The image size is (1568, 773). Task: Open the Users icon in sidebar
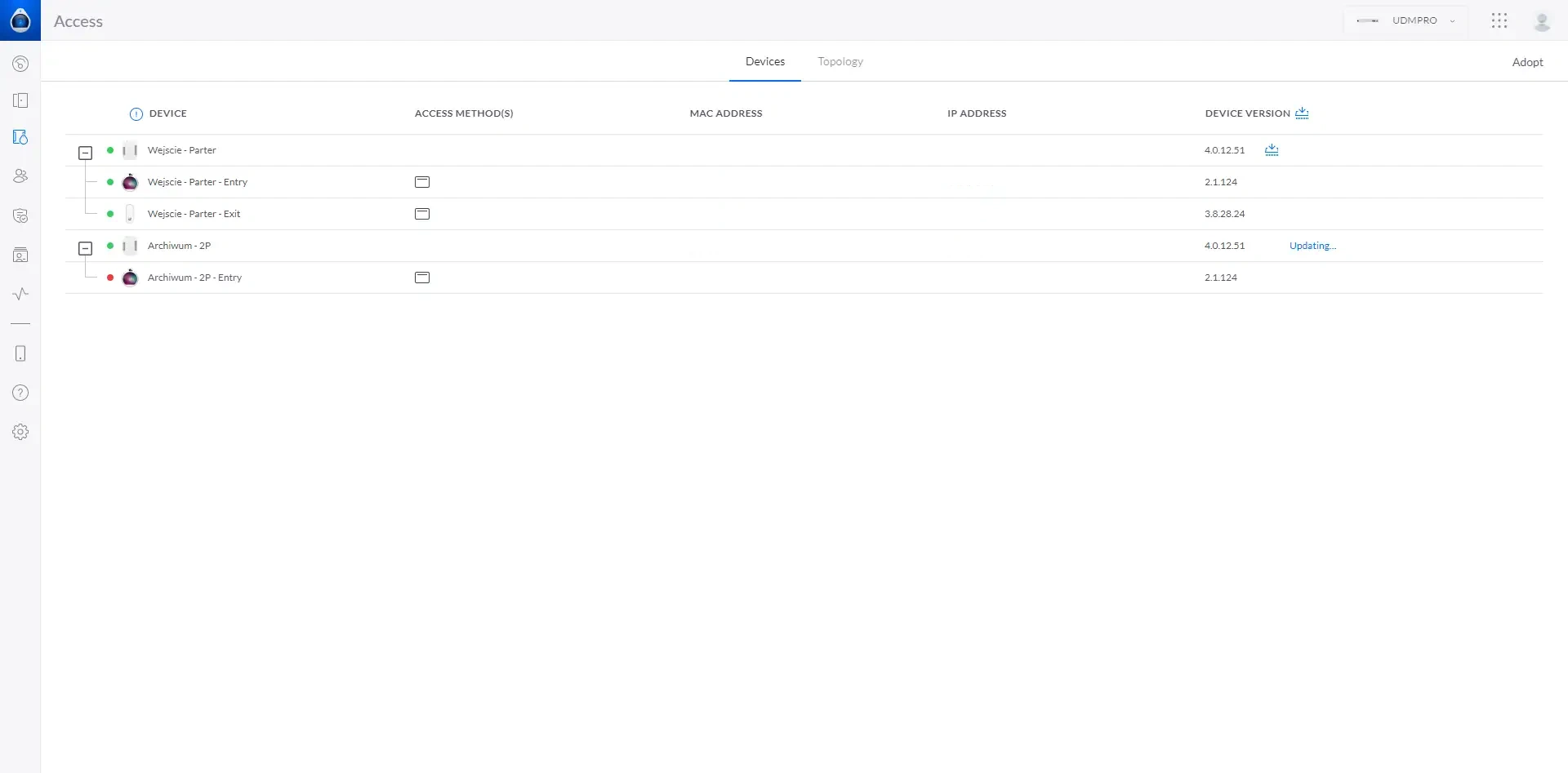pos(20,175)
